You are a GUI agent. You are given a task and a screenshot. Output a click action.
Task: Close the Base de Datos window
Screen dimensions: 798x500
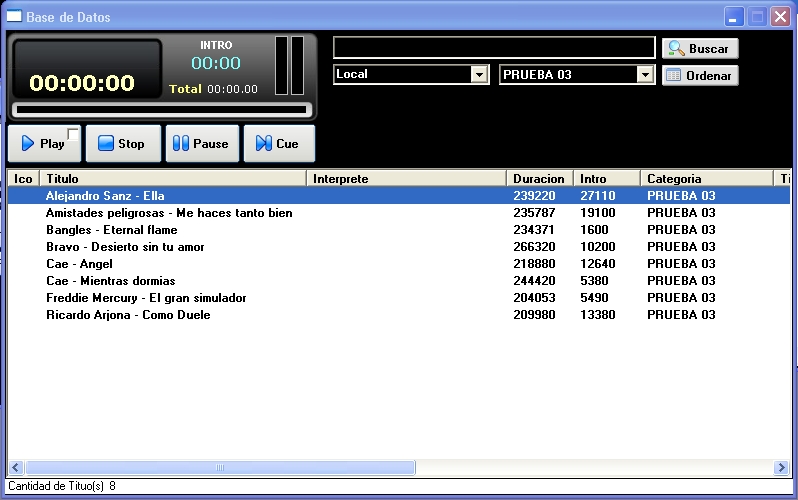780,17
